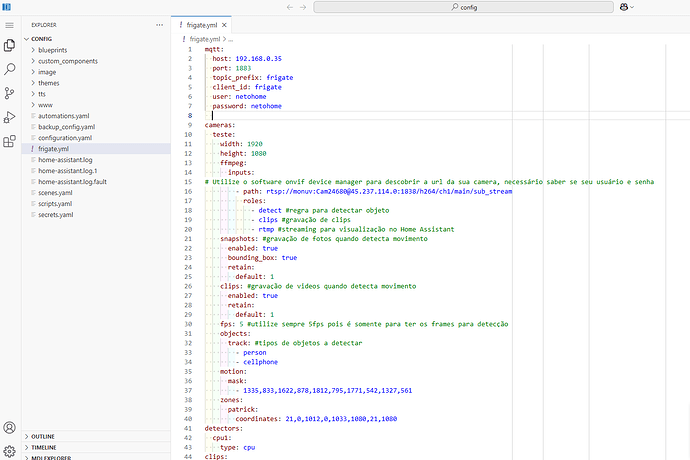Click line number 30 in the gutter
Viewport: 690px width, 460px height.
pyautogui.click(x=188, y=324)
